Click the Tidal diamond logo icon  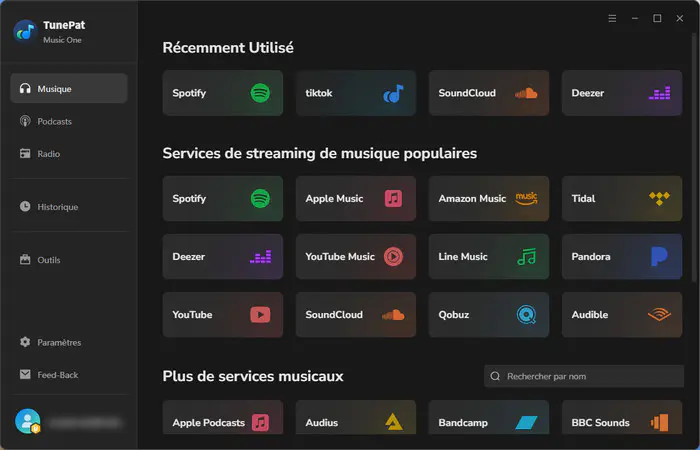click(659, 198)
